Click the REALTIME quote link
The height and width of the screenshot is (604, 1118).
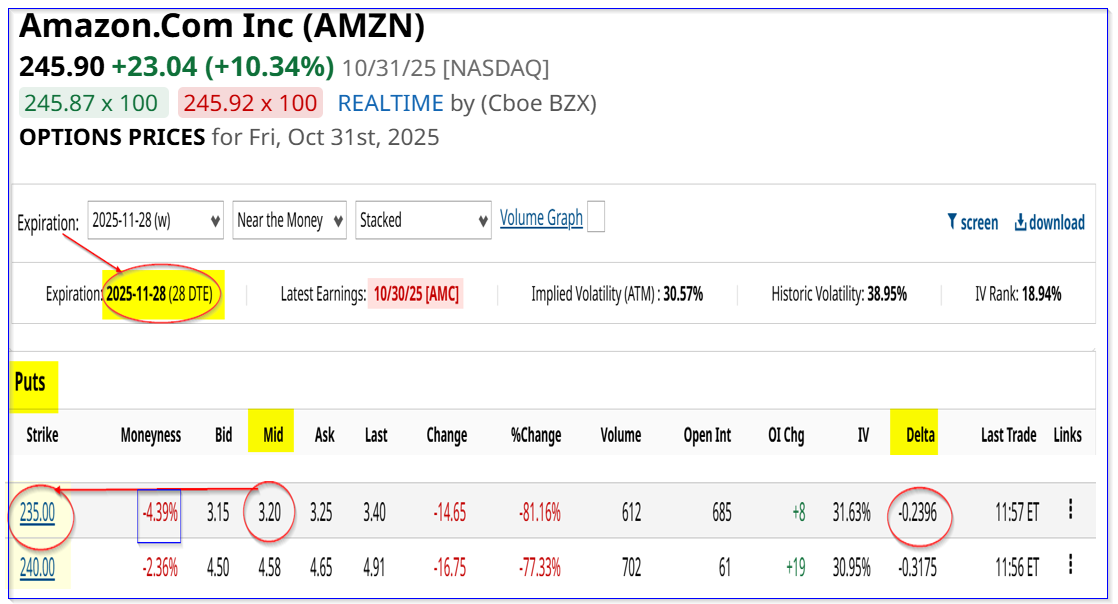390,103
